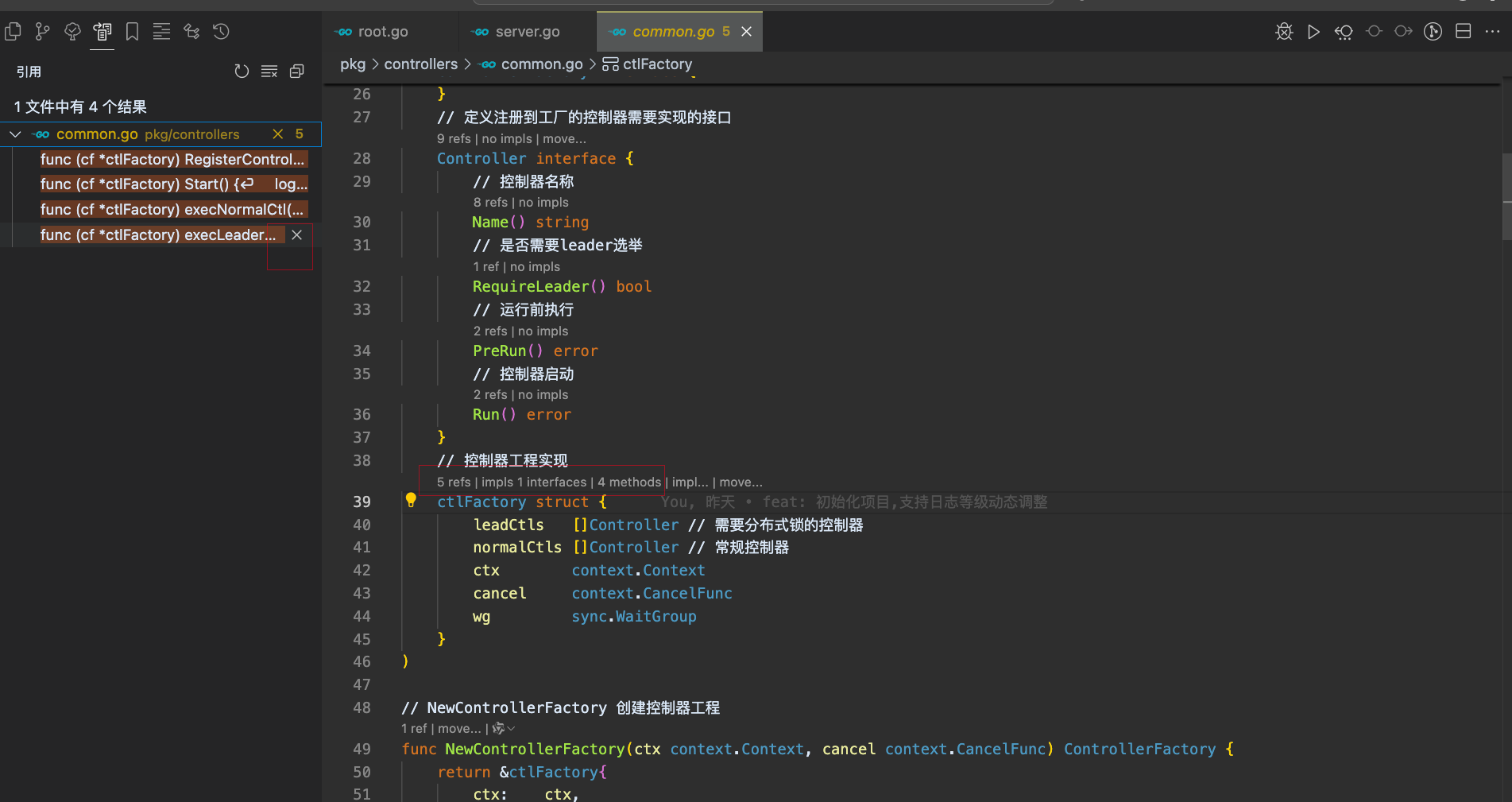
Task: Click the Controller interface name on line 28
Action: pos(481,159)
